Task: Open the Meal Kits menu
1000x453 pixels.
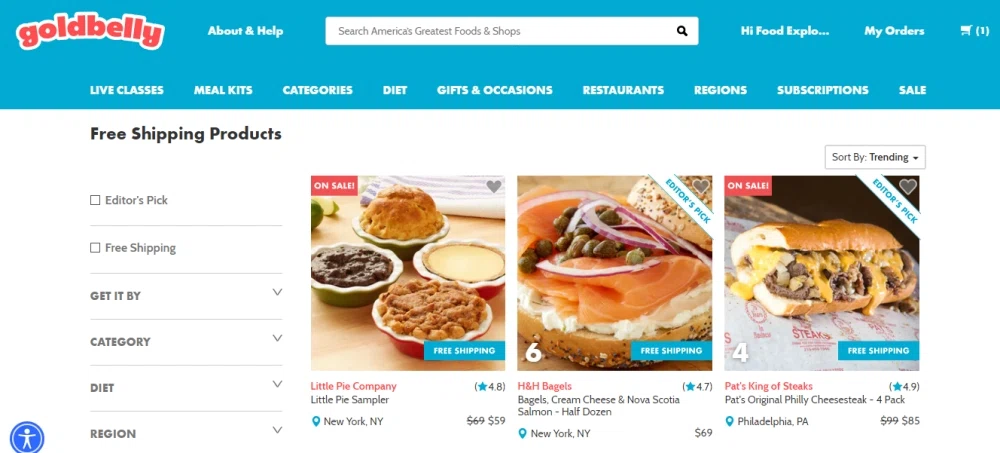Action: pos(223,90)
